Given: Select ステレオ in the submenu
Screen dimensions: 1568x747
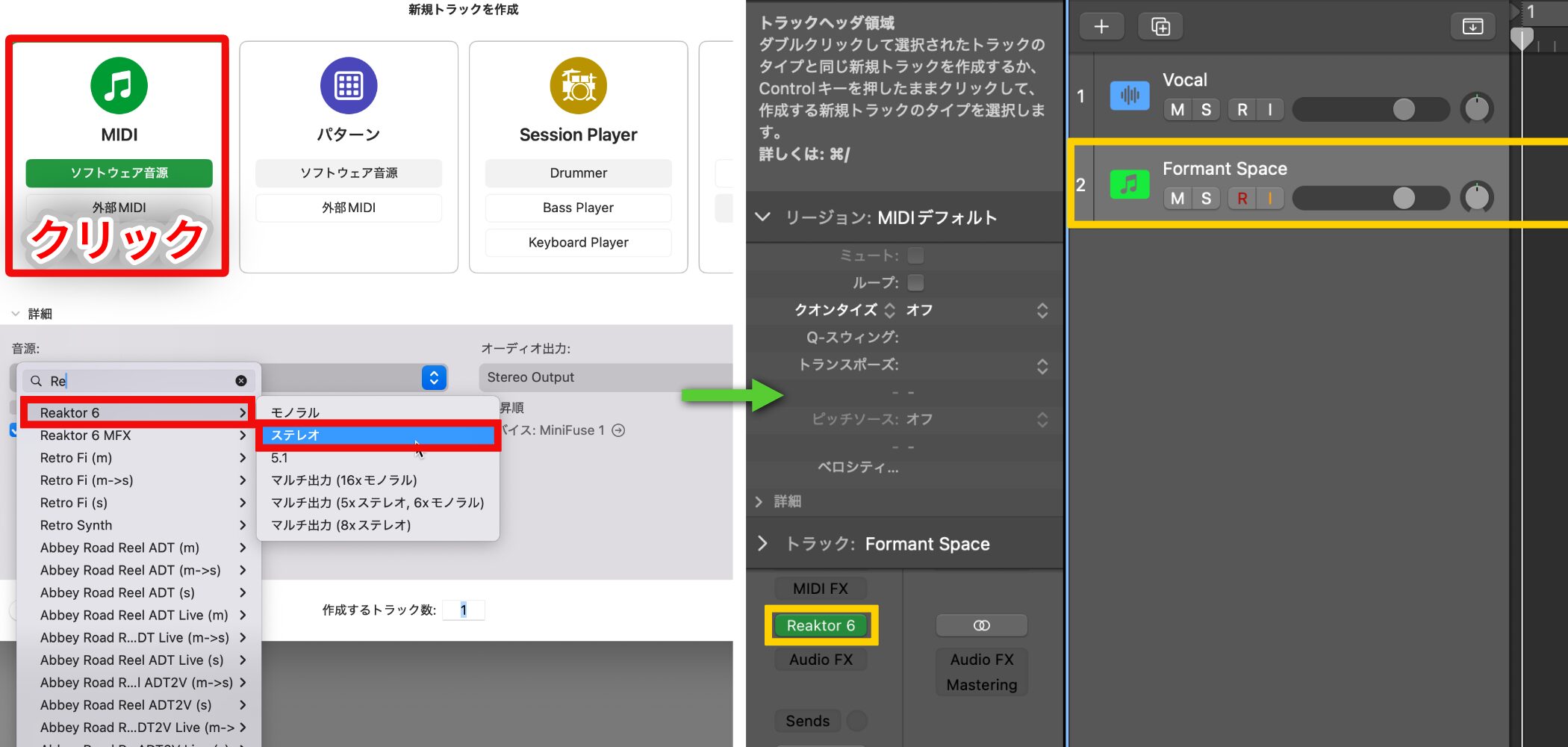Looking at the screenshot, I should pos(376,436).
